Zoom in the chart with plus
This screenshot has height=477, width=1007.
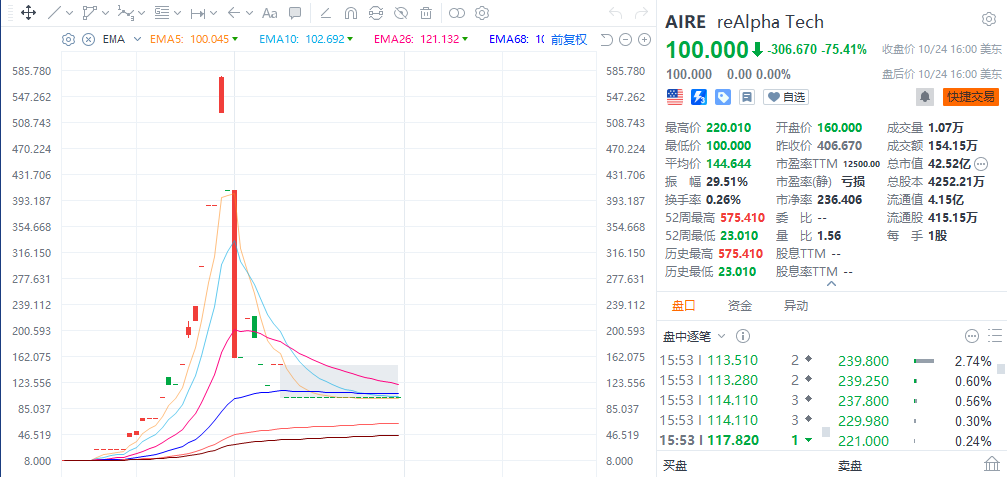[x=644, y=40]
